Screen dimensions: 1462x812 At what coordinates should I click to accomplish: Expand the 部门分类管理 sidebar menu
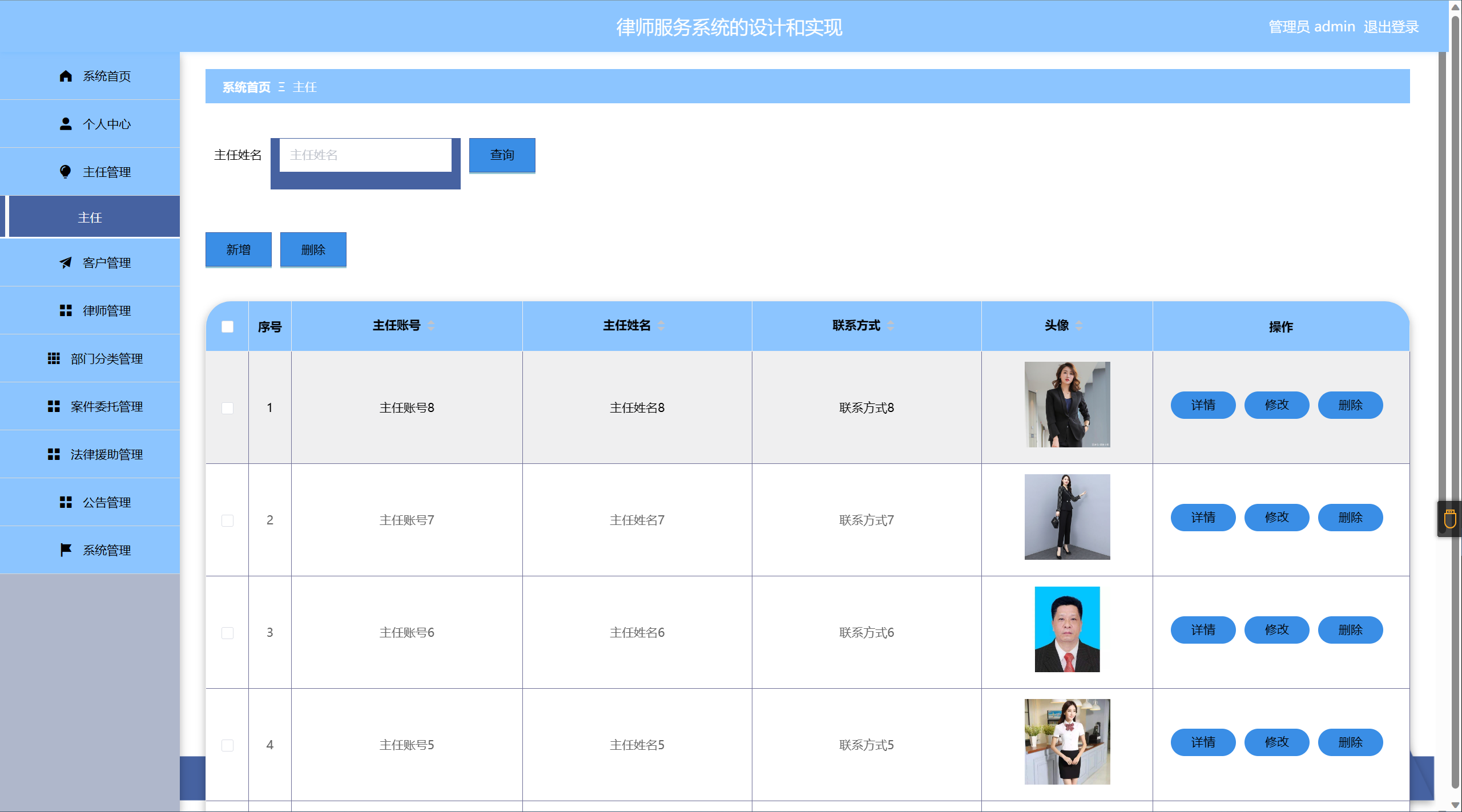tap(90, 358)
